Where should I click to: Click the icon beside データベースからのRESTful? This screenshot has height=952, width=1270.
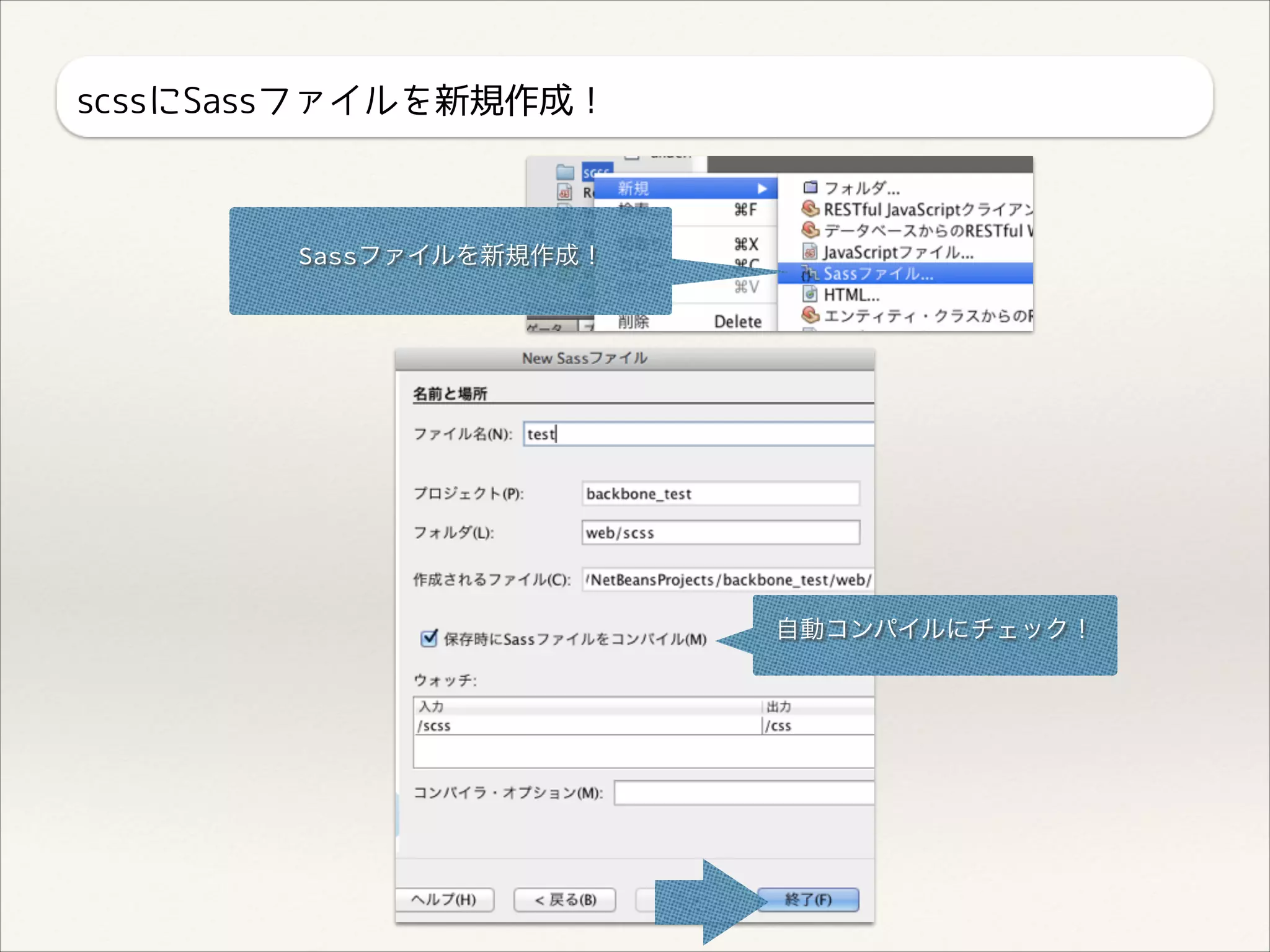[810, 230]
